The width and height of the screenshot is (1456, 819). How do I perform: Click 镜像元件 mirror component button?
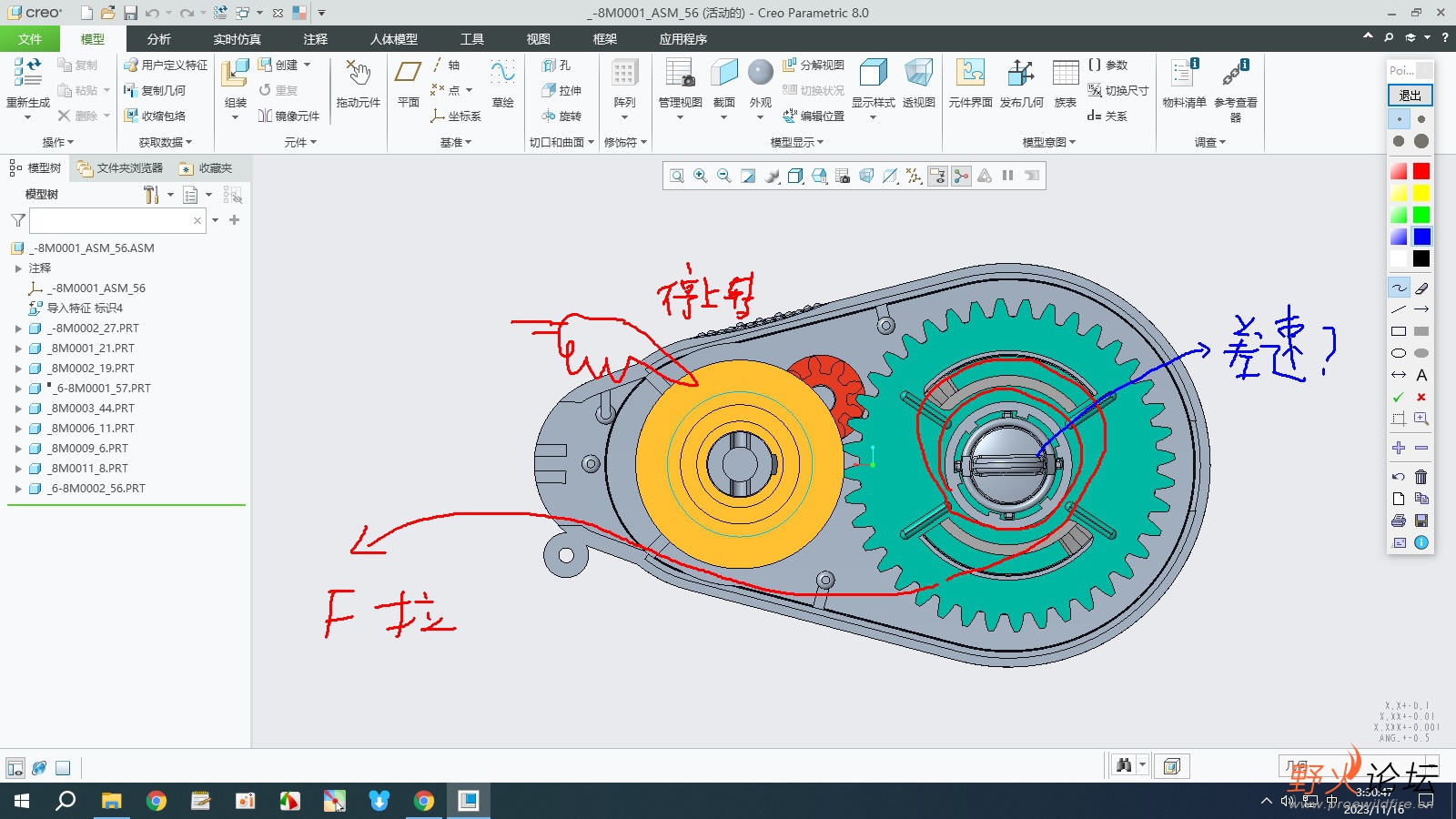(288, 116)
